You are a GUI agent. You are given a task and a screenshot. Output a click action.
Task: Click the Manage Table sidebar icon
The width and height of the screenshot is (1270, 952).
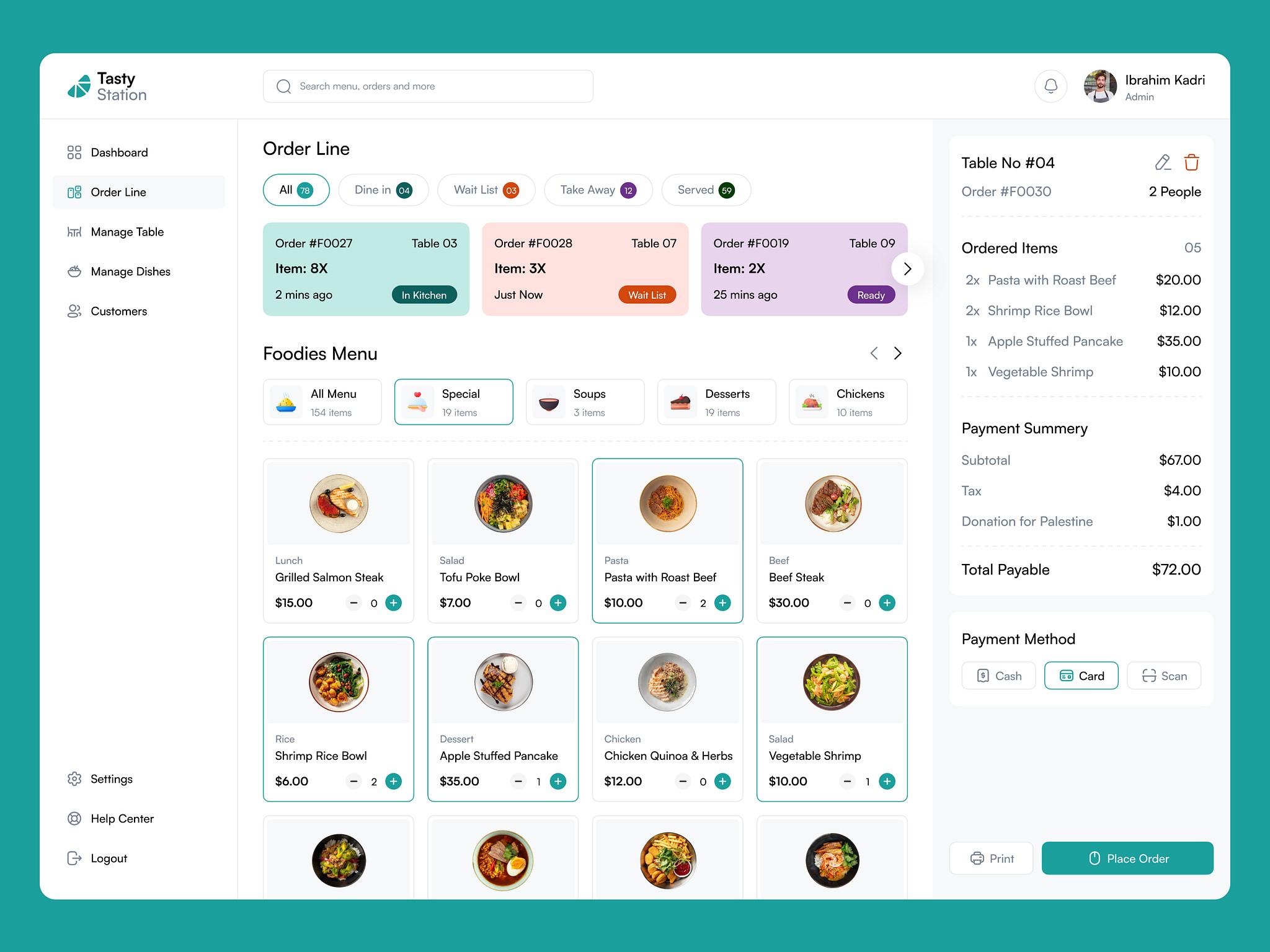(74, 231)
